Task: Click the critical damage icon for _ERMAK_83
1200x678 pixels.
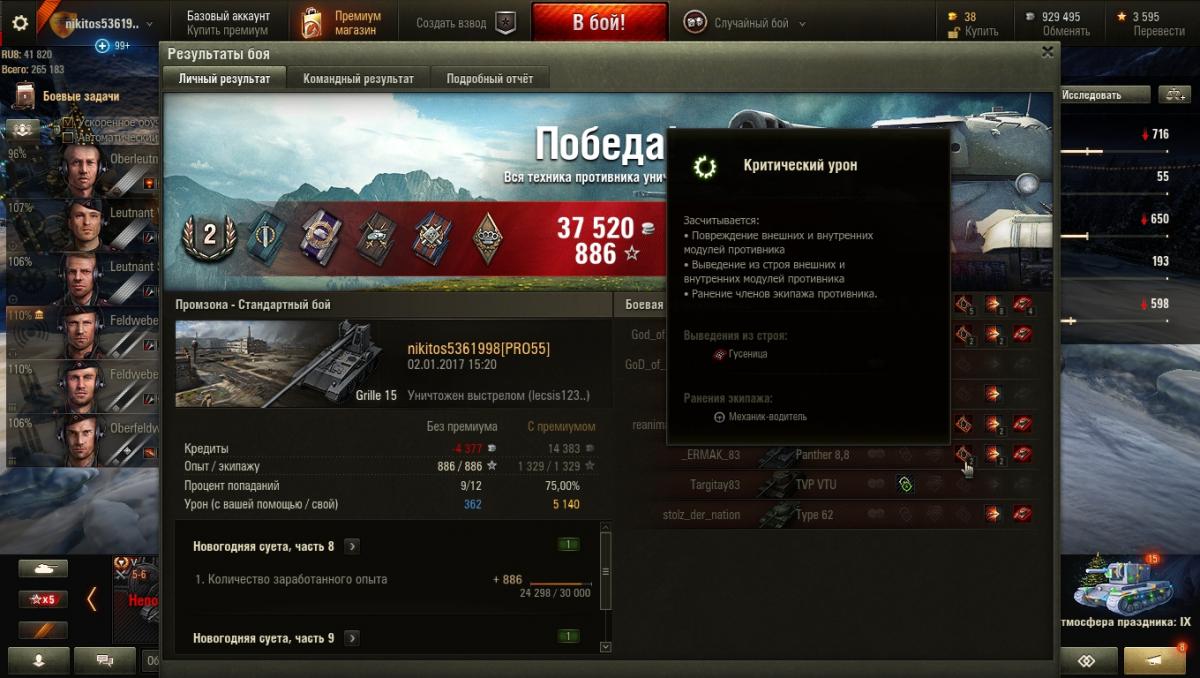Action: click(963, 454)
